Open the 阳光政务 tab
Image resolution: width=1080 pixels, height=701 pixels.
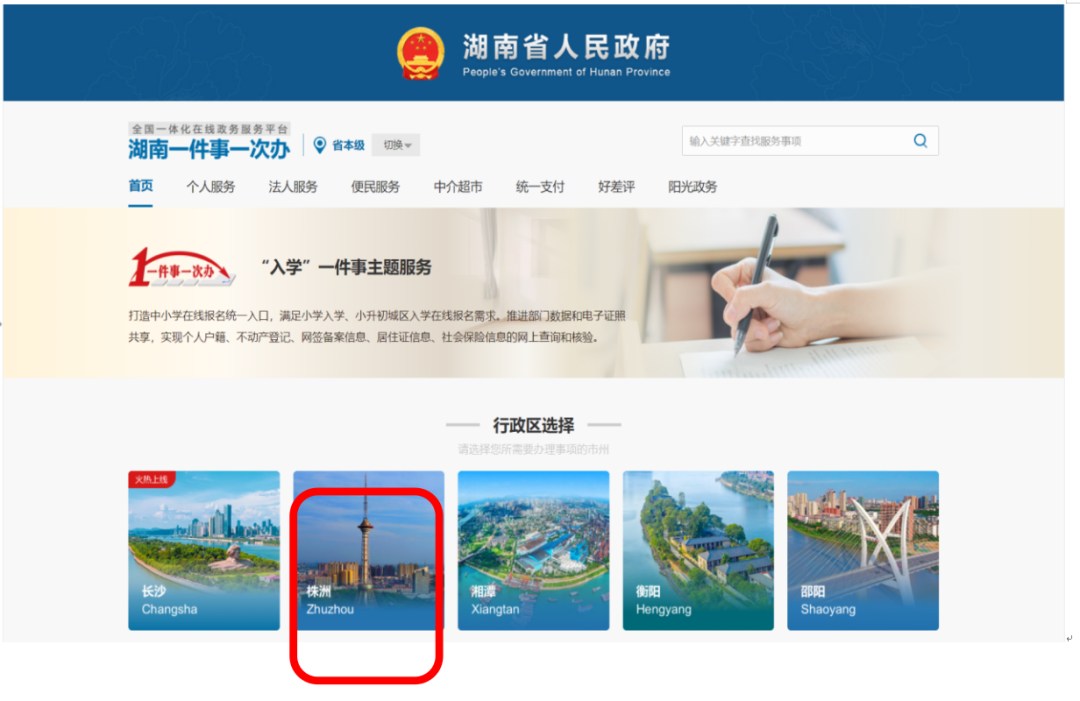click(692, 187)
